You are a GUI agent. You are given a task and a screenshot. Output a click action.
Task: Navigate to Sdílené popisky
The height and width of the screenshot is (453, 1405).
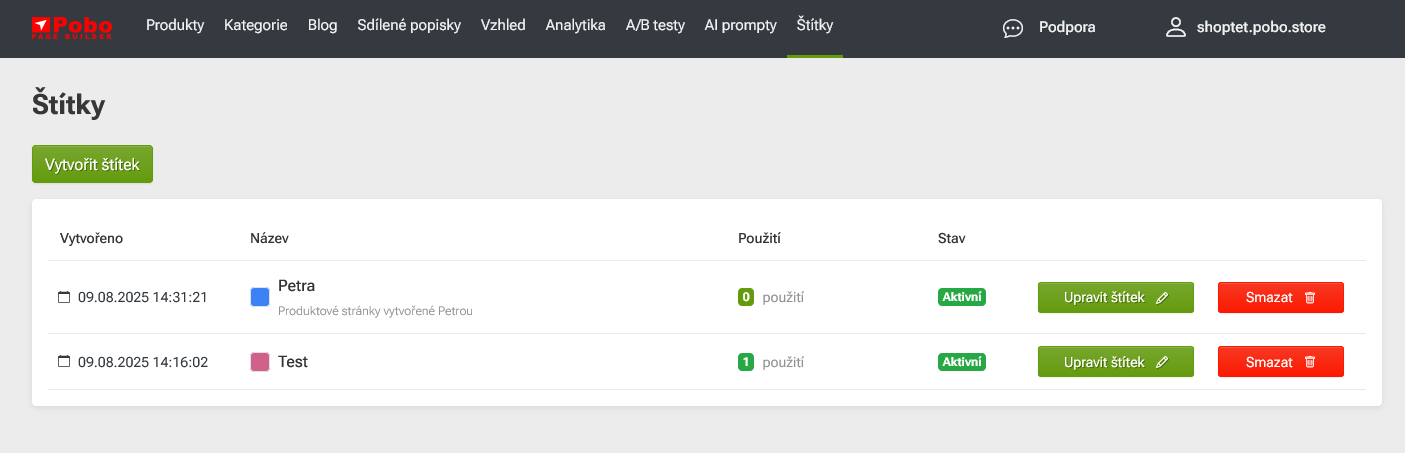(x=409, y=26)
